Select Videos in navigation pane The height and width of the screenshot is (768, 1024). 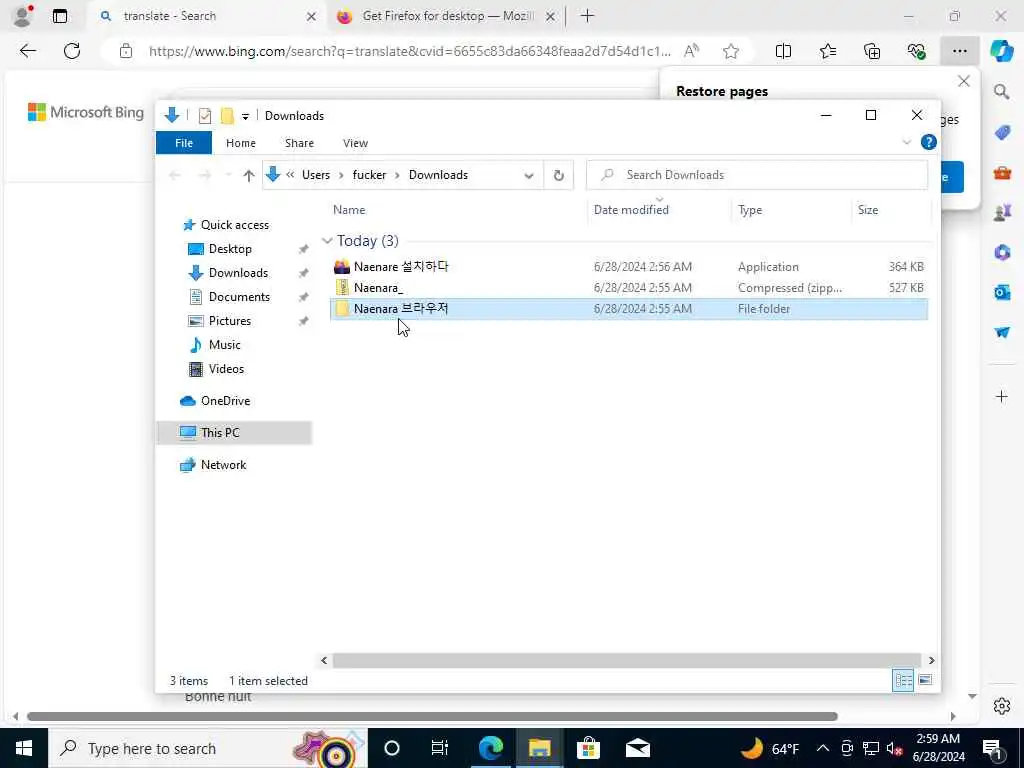click(x=226, y=369)
